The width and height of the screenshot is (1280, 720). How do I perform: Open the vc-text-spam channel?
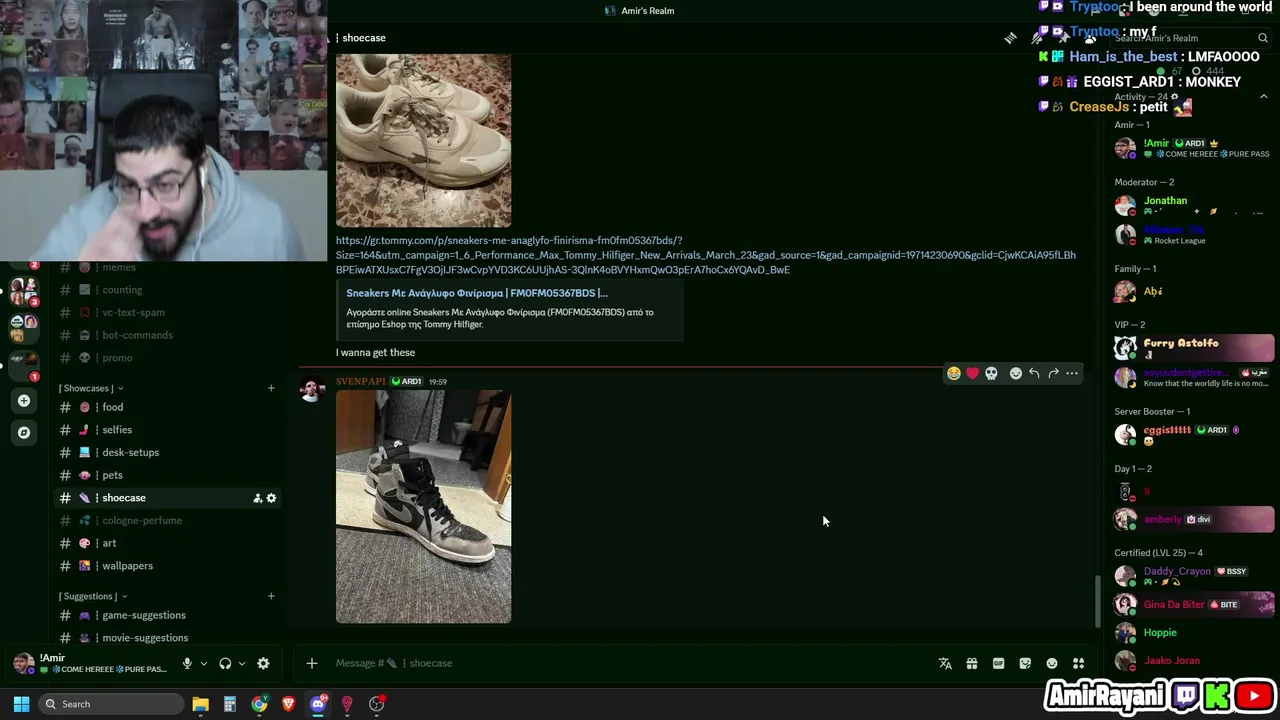pos(168,312)
